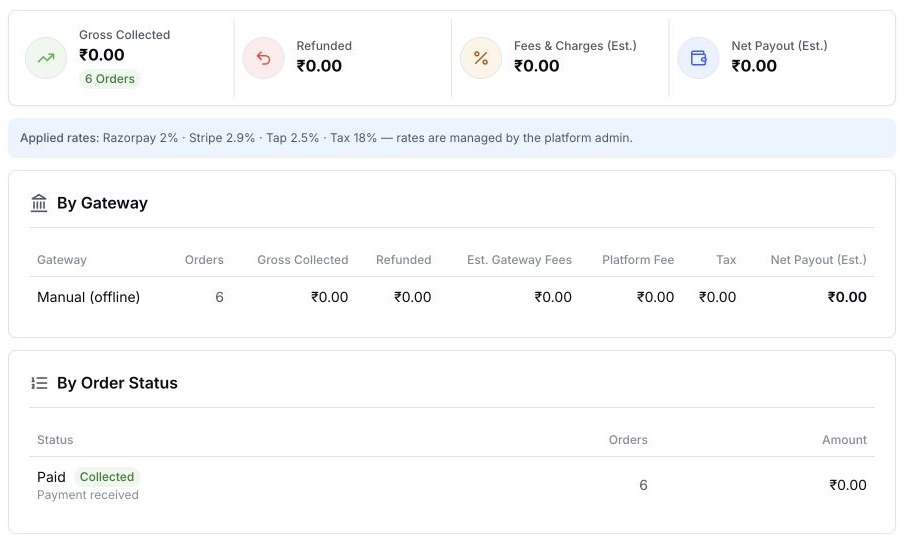The width and height of the screenshot is (906, 556).
Task: Click the Gross Collected column header
Action: (303, 260)
